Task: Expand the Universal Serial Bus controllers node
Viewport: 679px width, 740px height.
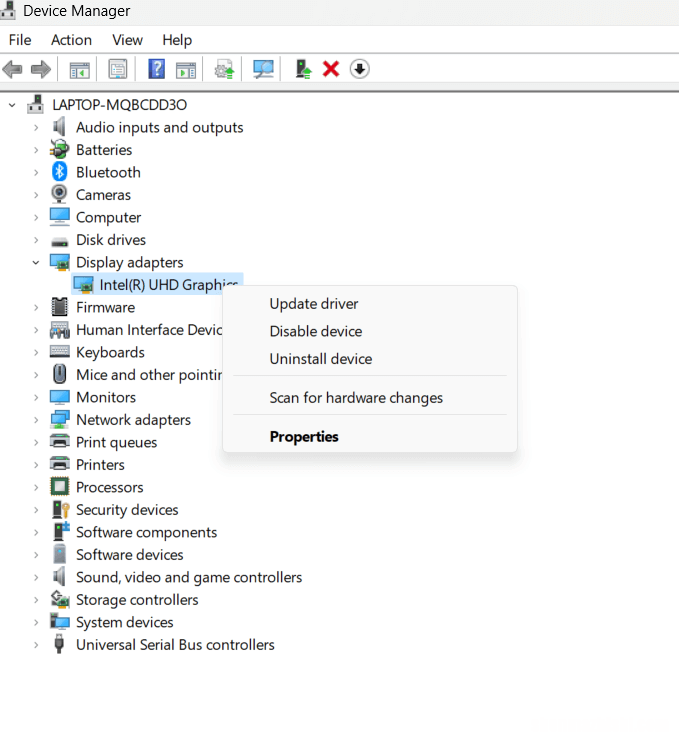Action: pyautogui.click(x=36, y=645)
